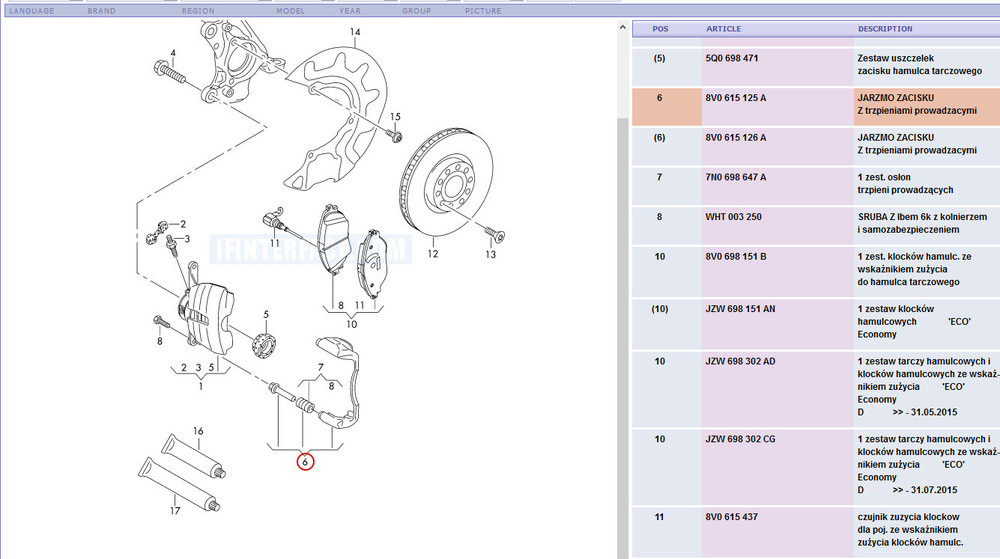The height and width of the screenshot is (559, 1000).
Task: Click the DESCRIPTION column header
Action: pos(885,29)
